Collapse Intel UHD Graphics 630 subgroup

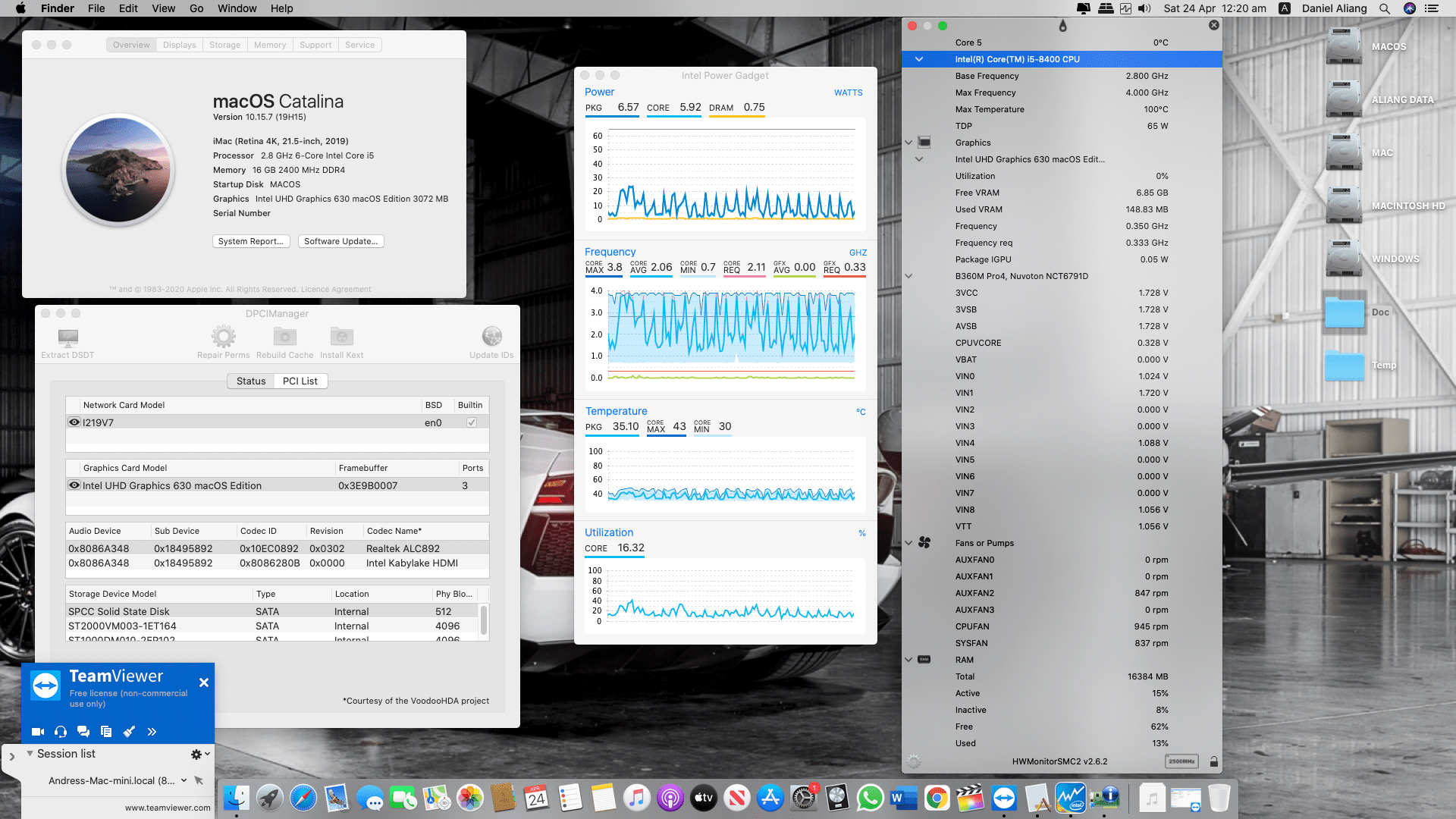[919, 159]
